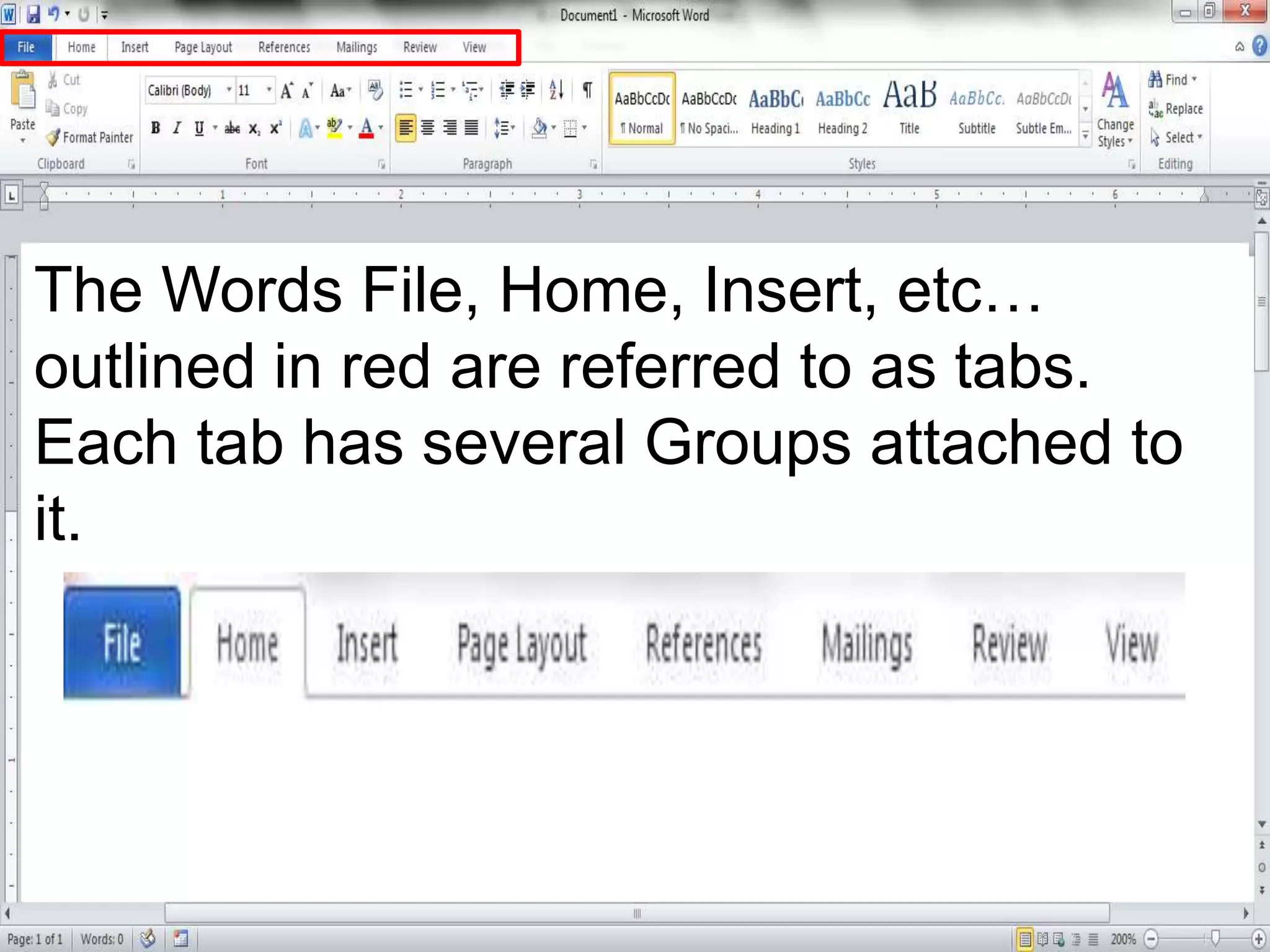This screenshot has height=952, width=1270.
Task: Toggle Bold formatting
Action: tap(156, 128)
